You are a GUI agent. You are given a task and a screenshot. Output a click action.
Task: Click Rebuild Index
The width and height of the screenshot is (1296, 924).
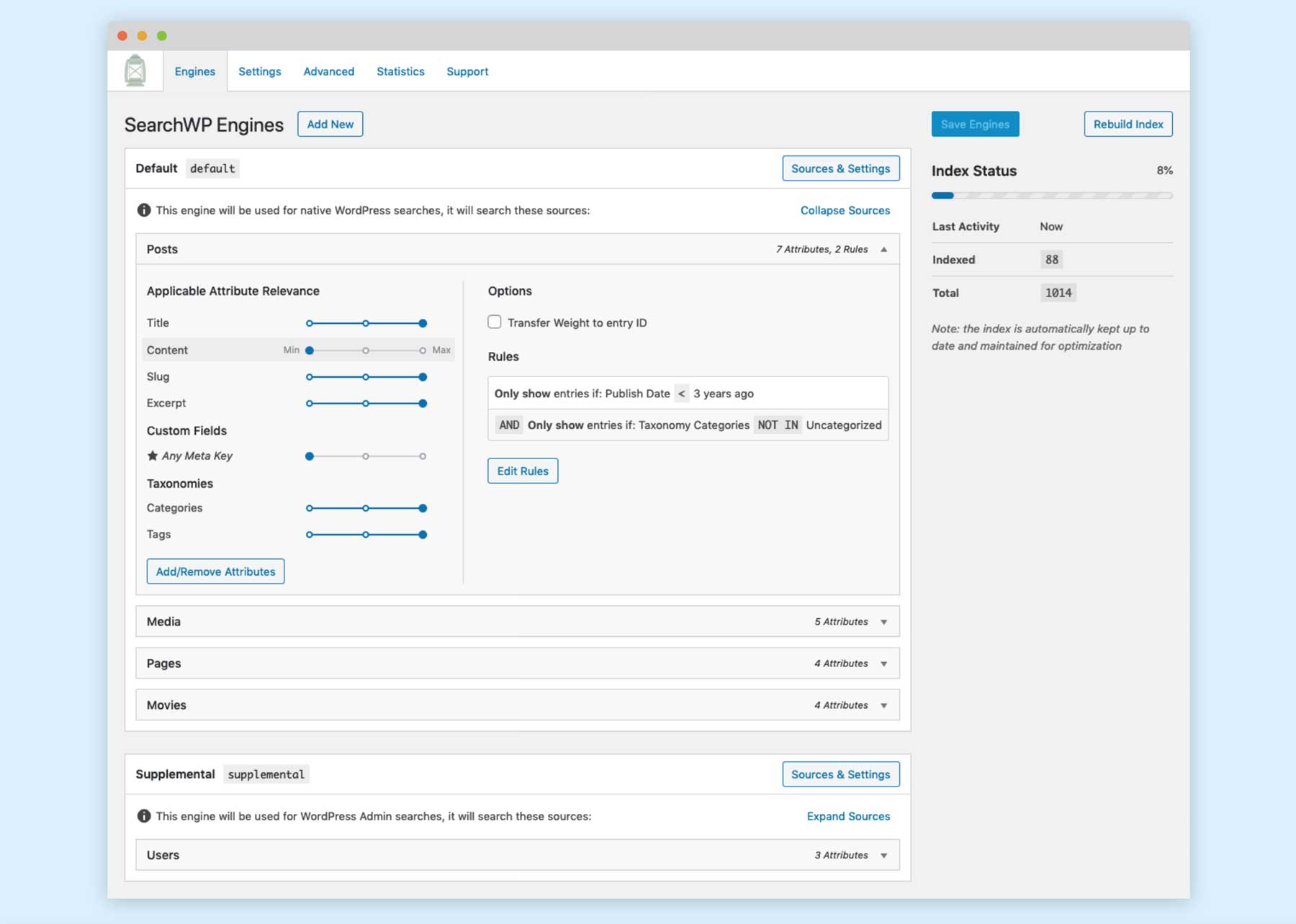point(1128,124)
